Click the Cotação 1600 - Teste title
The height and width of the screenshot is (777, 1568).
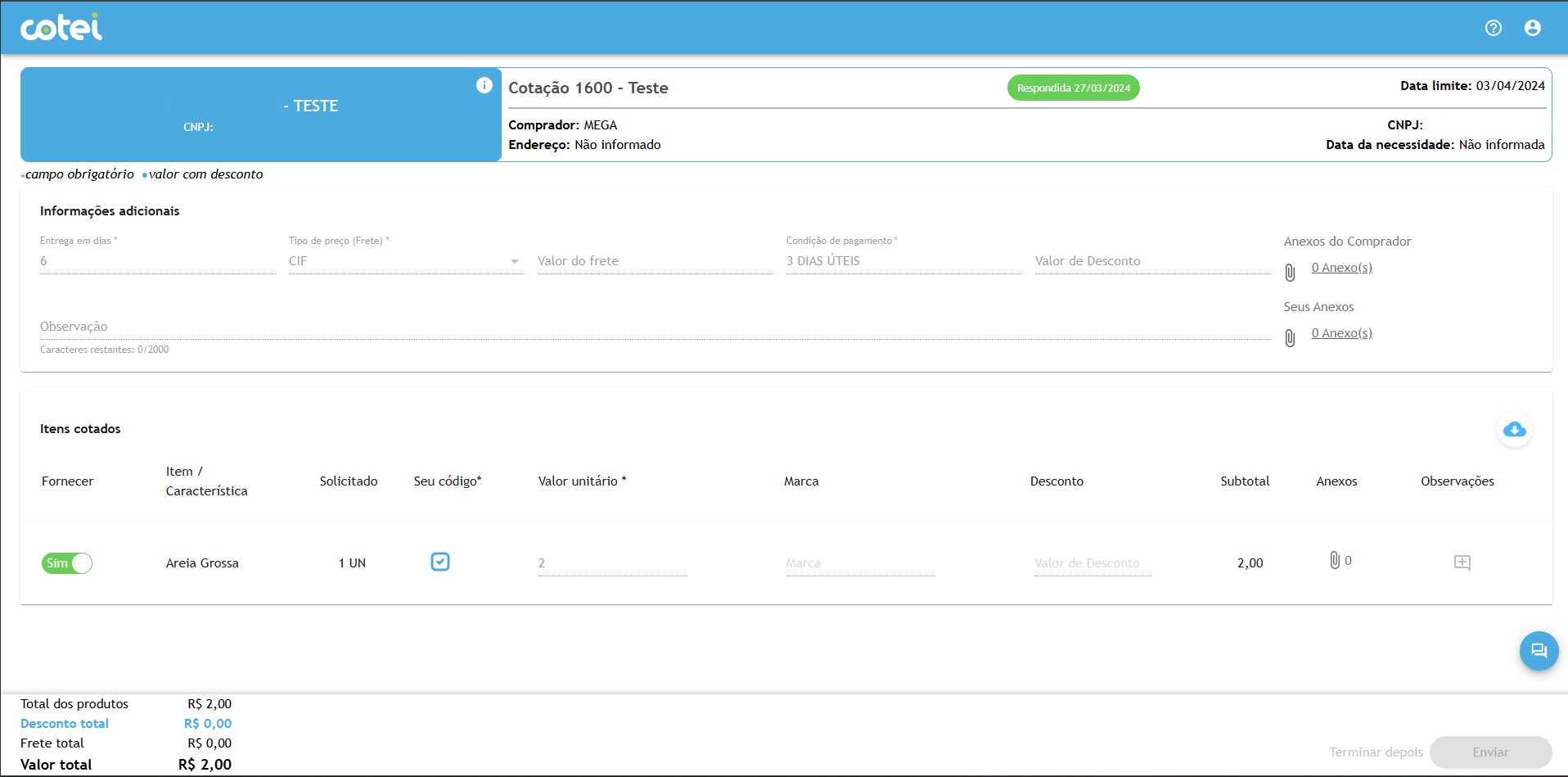click(588, 88)
